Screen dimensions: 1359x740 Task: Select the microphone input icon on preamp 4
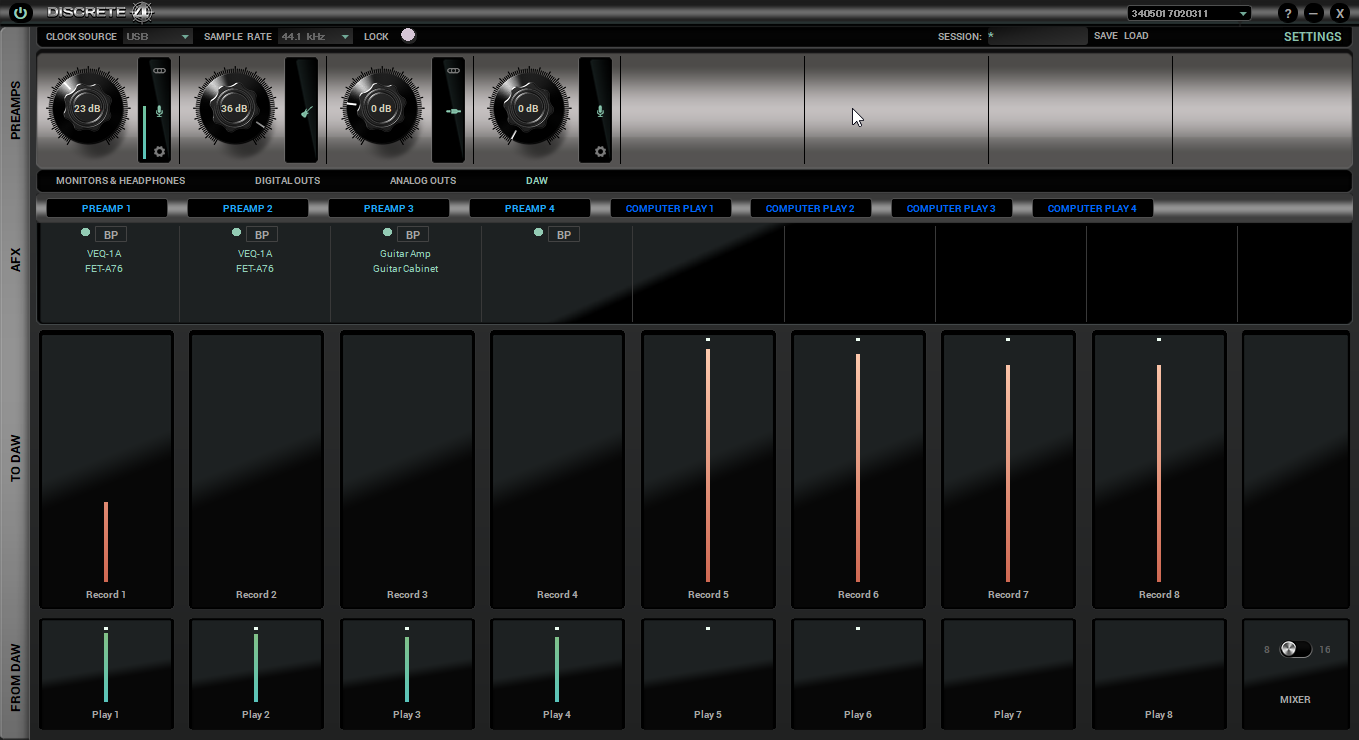coord(600,111)
